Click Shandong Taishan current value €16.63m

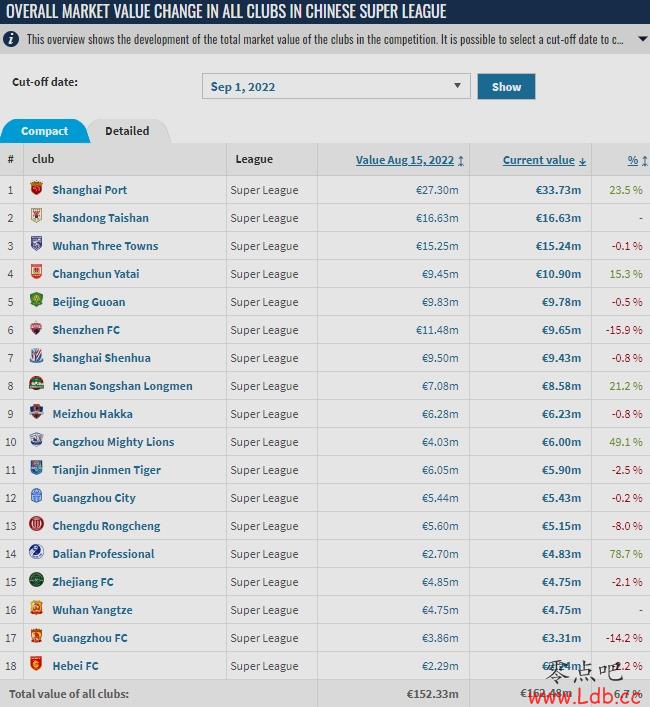[558, 218]
